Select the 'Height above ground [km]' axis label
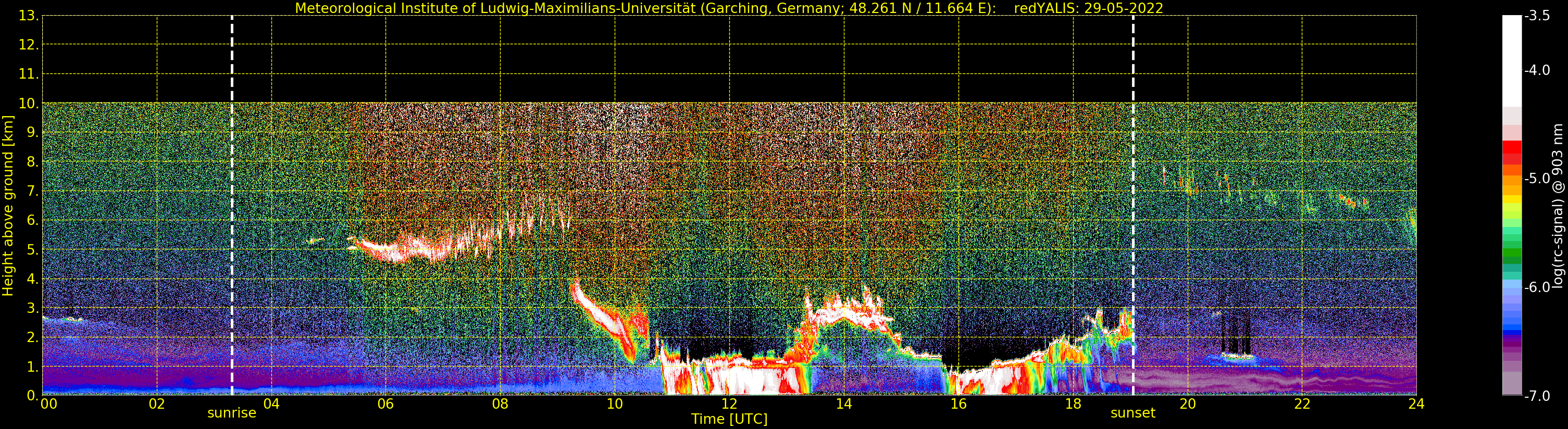The image size is (1568, 429). (x=8, y=206)
